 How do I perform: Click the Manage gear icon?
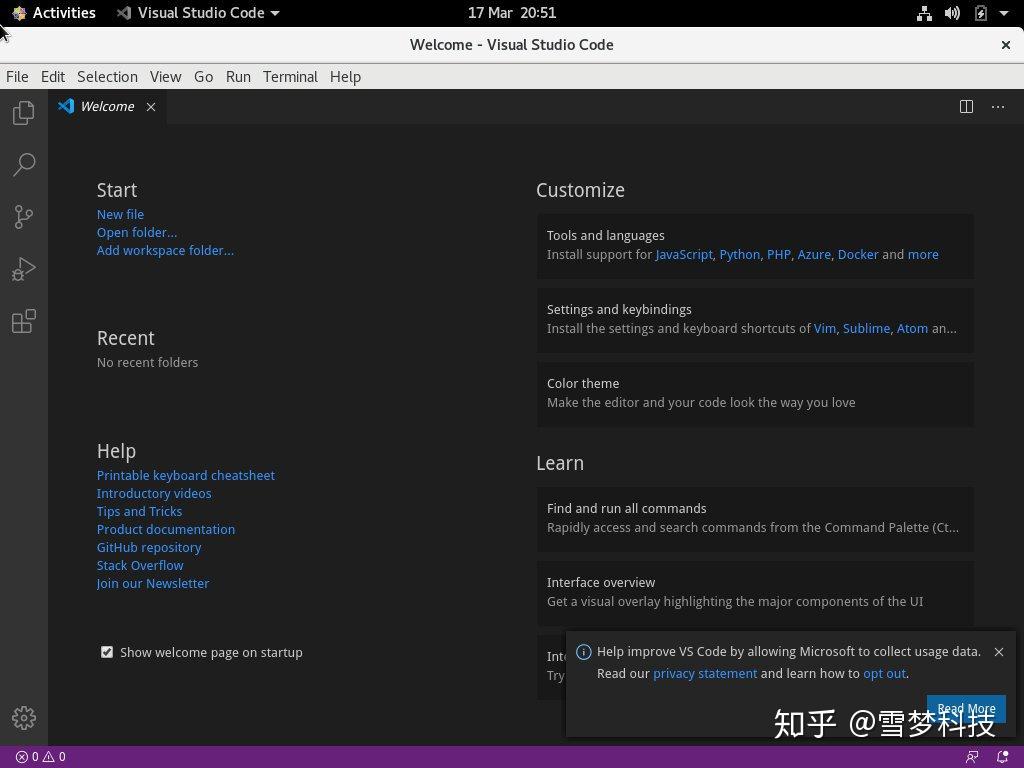(23, 717)
